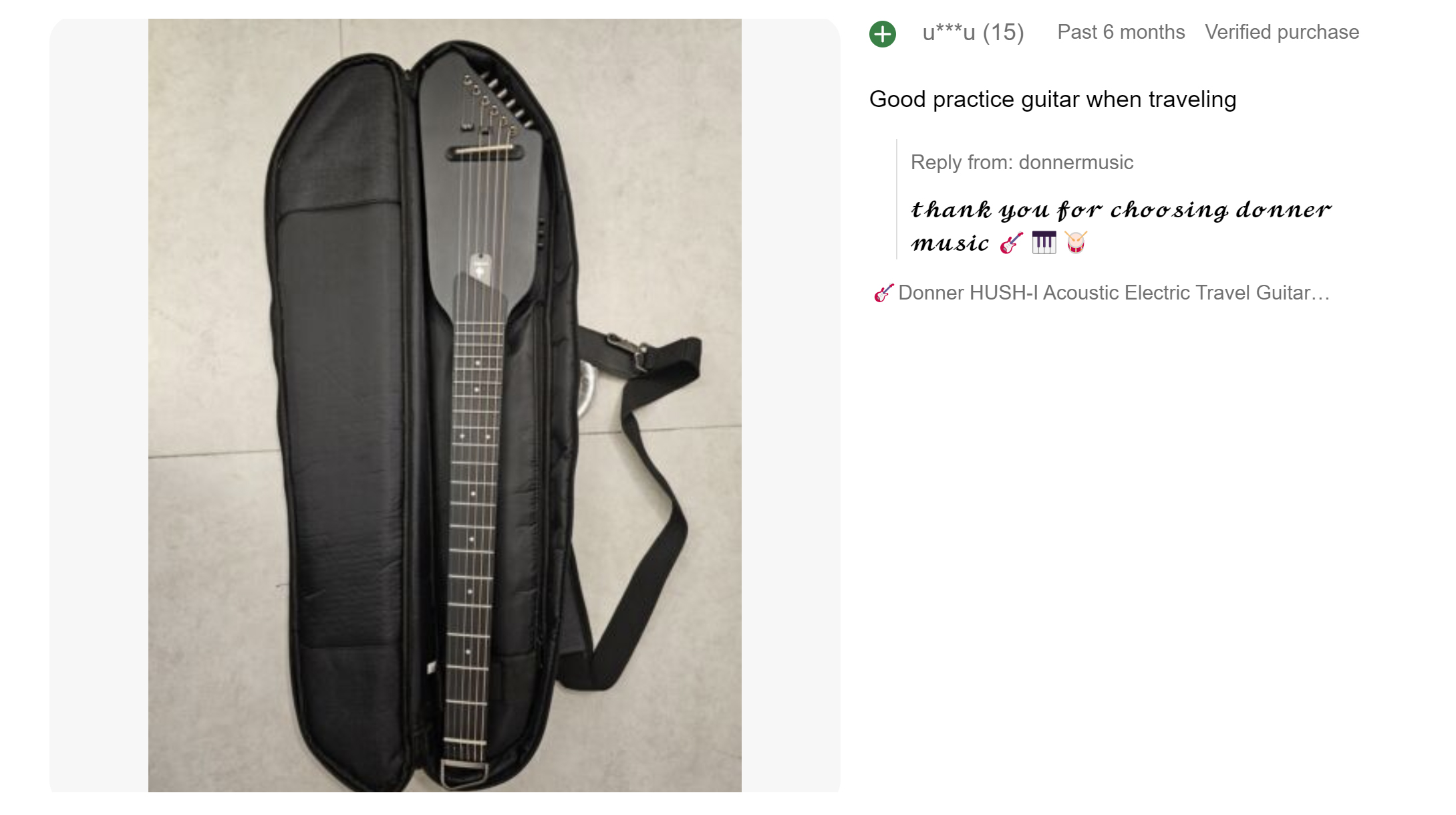The image size is (1456, 815).
Task: Click the Past 6 months label
Action: 1121,32
